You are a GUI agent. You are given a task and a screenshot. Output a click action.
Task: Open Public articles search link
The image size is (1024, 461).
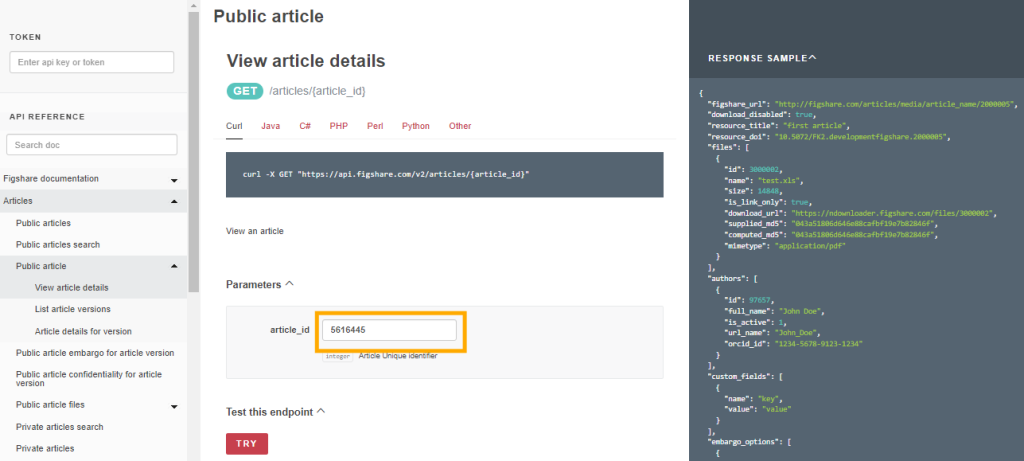tap(58, 244)
